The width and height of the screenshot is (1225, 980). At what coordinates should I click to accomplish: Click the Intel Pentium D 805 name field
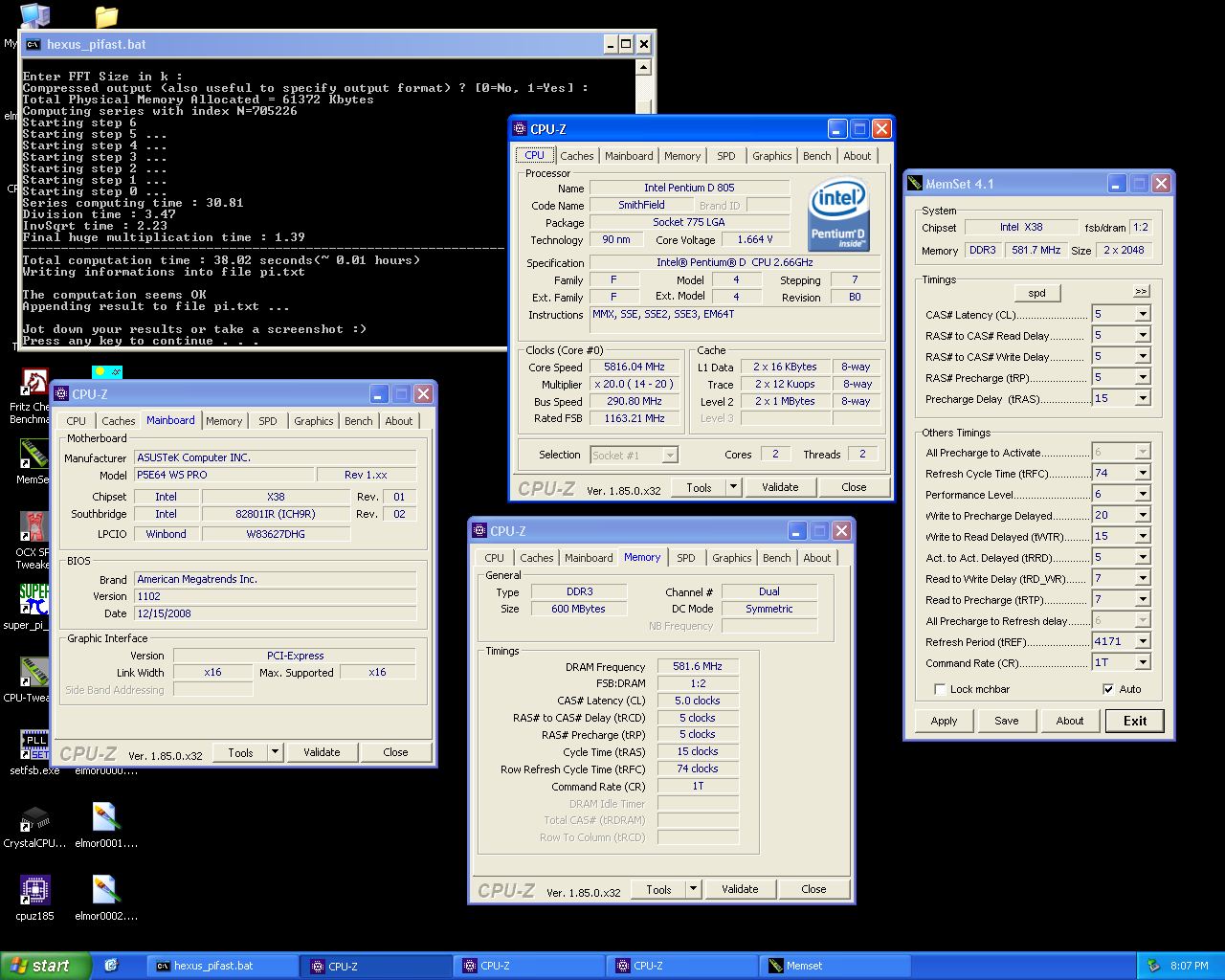[x=689, y=188]
